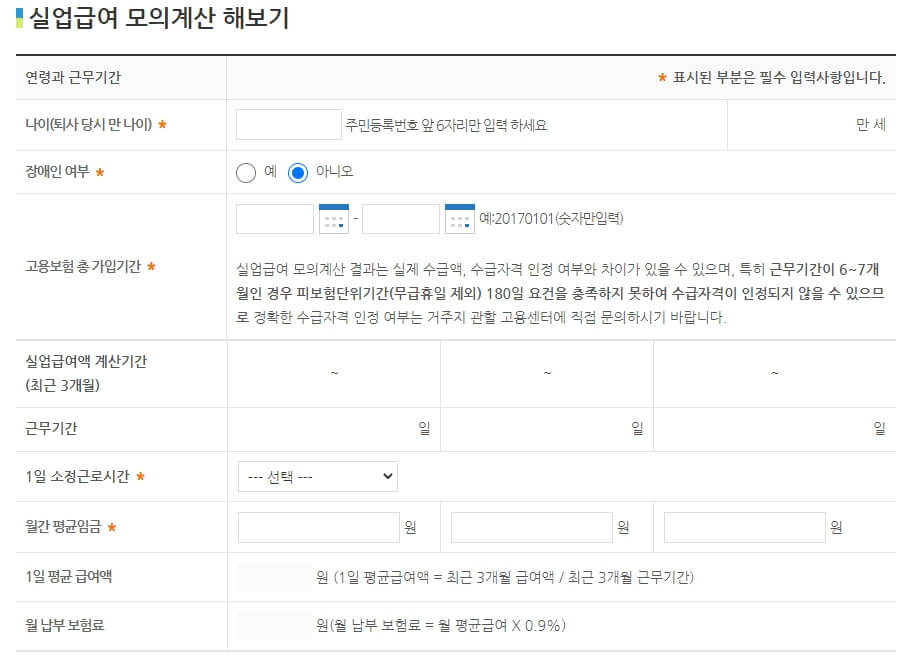Click the first 근무기간 day cell
The width and height of the screenshot is (921, 668).
pos(350,427)
